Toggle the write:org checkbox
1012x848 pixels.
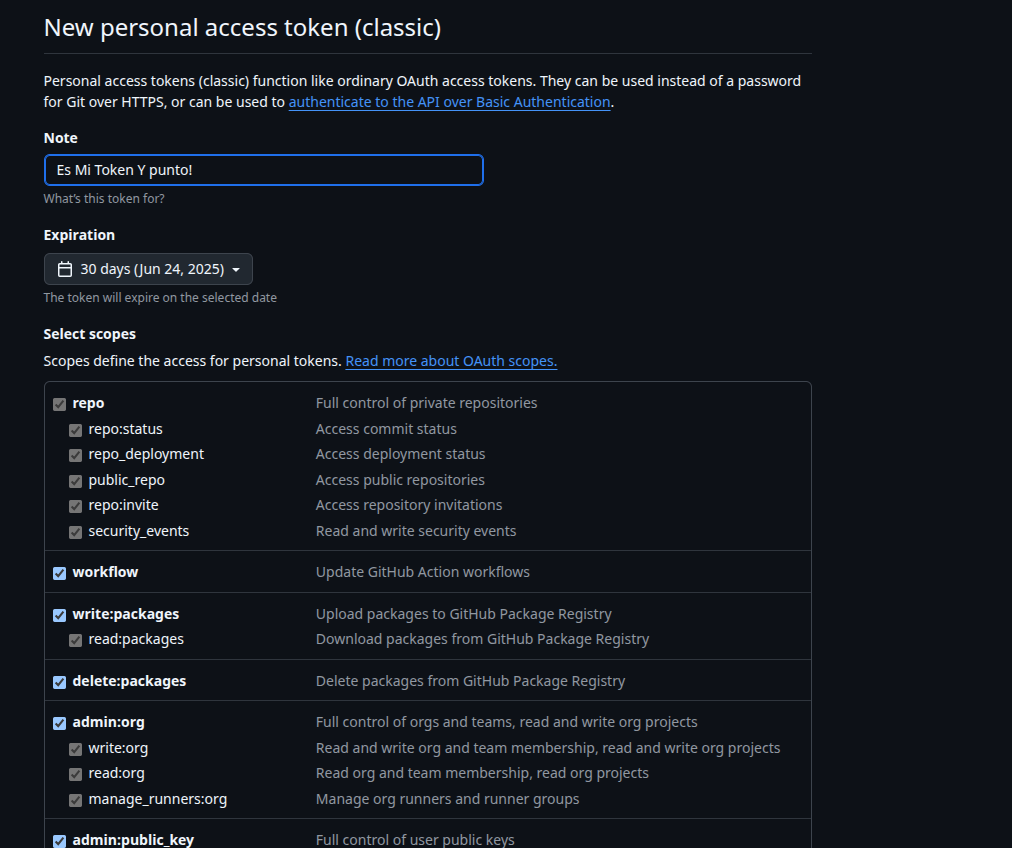[x=76, y=749]
